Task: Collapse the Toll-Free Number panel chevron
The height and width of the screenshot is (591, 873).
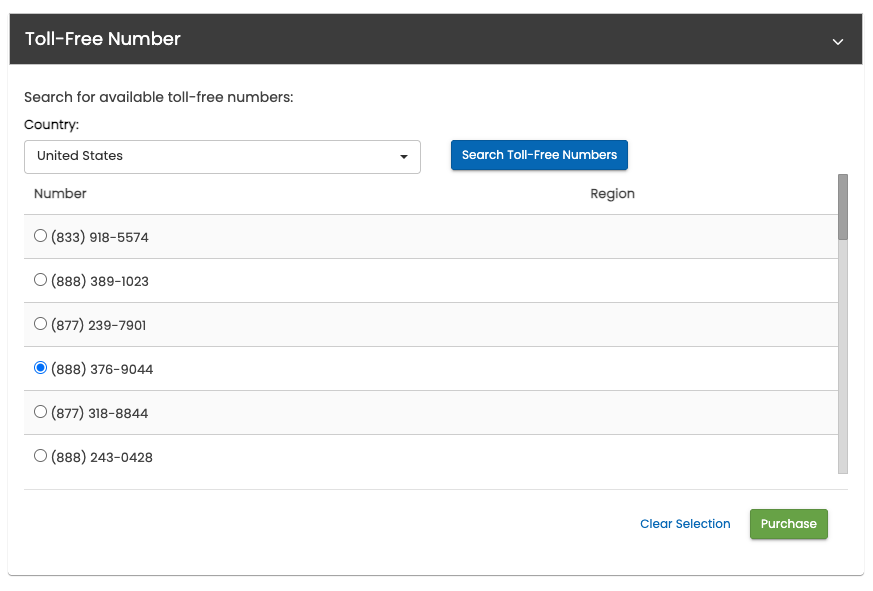Action: tap(837, 41)
